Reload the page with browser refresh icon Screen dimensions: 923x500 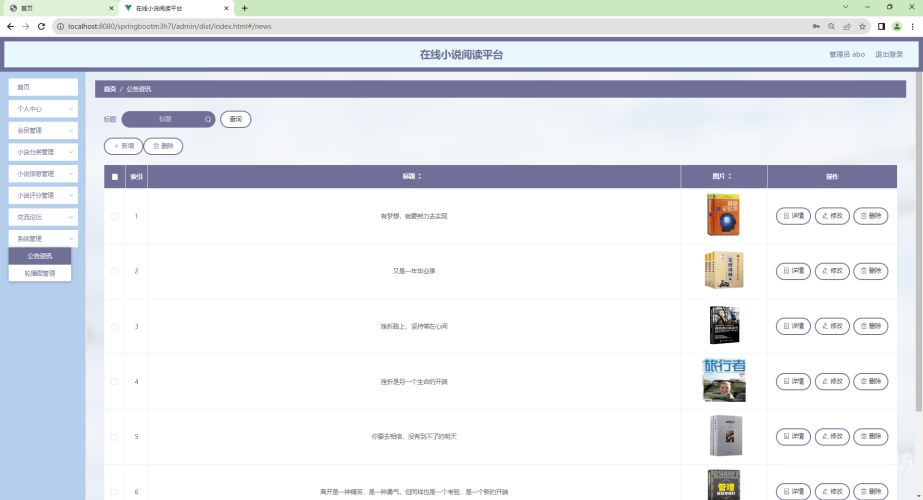[41, 27]
